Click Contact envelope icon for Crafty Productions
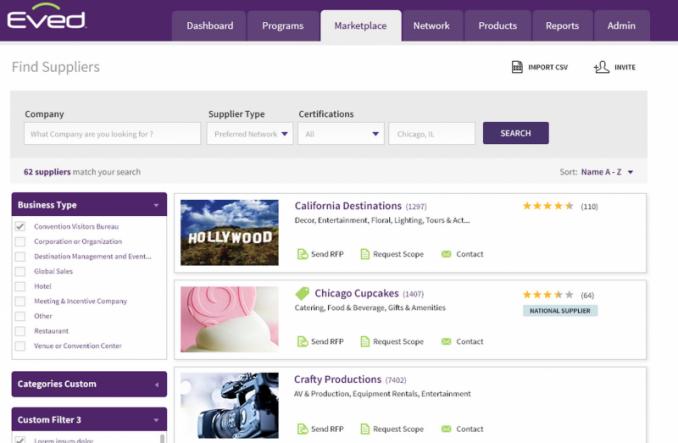 tap(446, 429)
